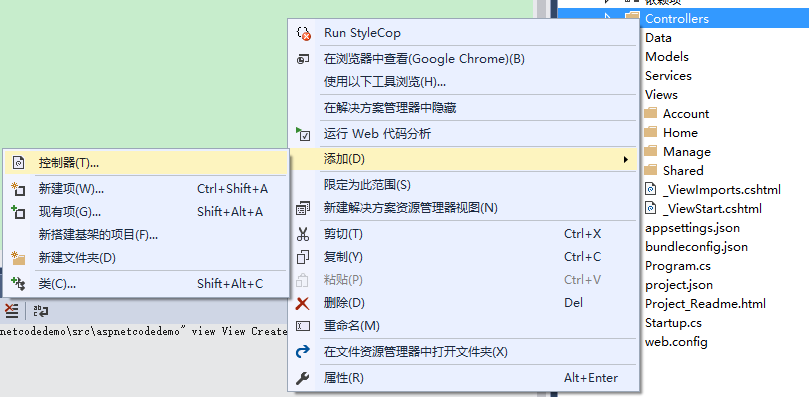
Task: Click the controller icon in submenu
Action: tap(19, 163)
